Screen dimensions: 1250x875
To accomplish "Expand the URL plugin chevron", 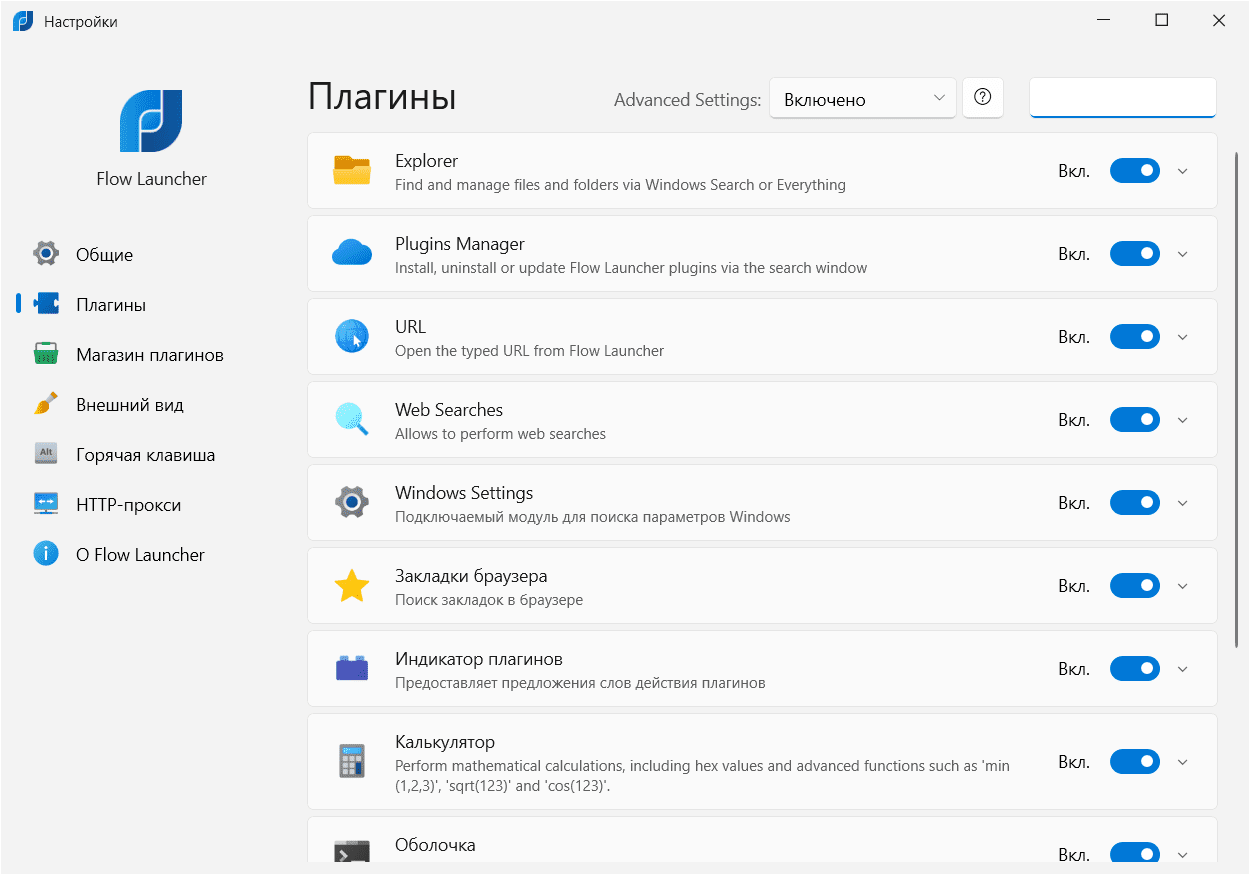I will (x=1183, y=337).
